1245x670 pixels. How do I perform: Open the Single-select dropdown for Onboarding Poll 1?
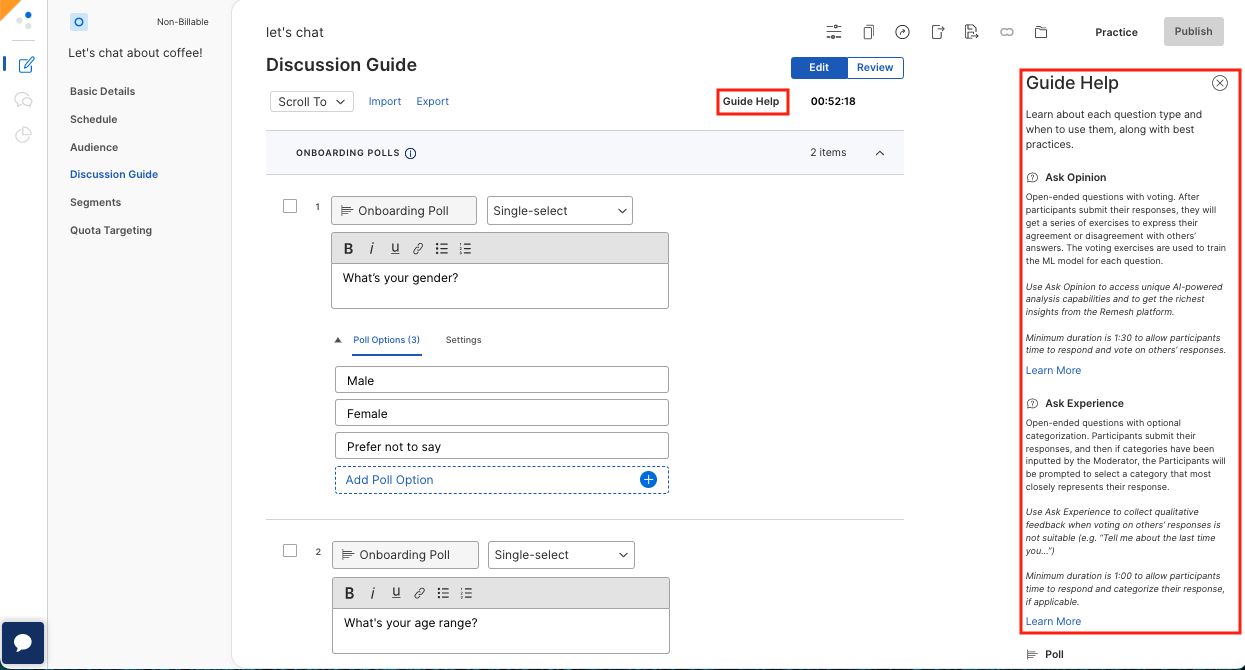click(x=559, y=210)
